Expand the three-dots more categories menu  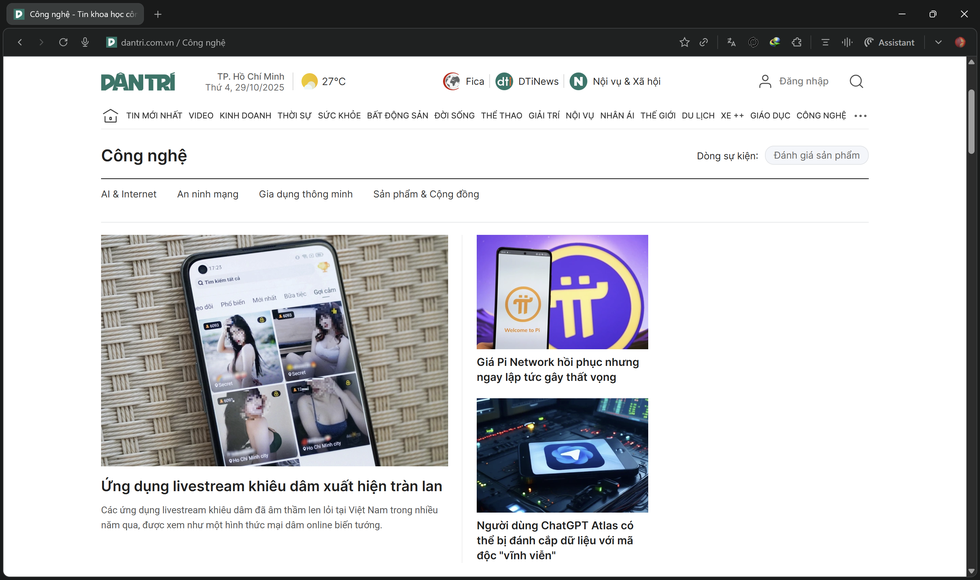(x=860, y=116)
